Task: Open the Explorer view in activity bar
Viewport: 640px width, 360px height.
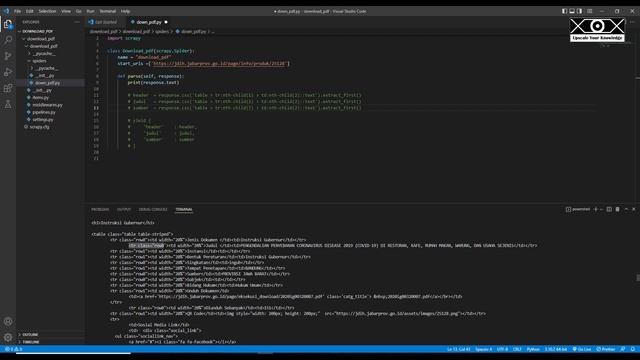Action: tap(8, 24)
